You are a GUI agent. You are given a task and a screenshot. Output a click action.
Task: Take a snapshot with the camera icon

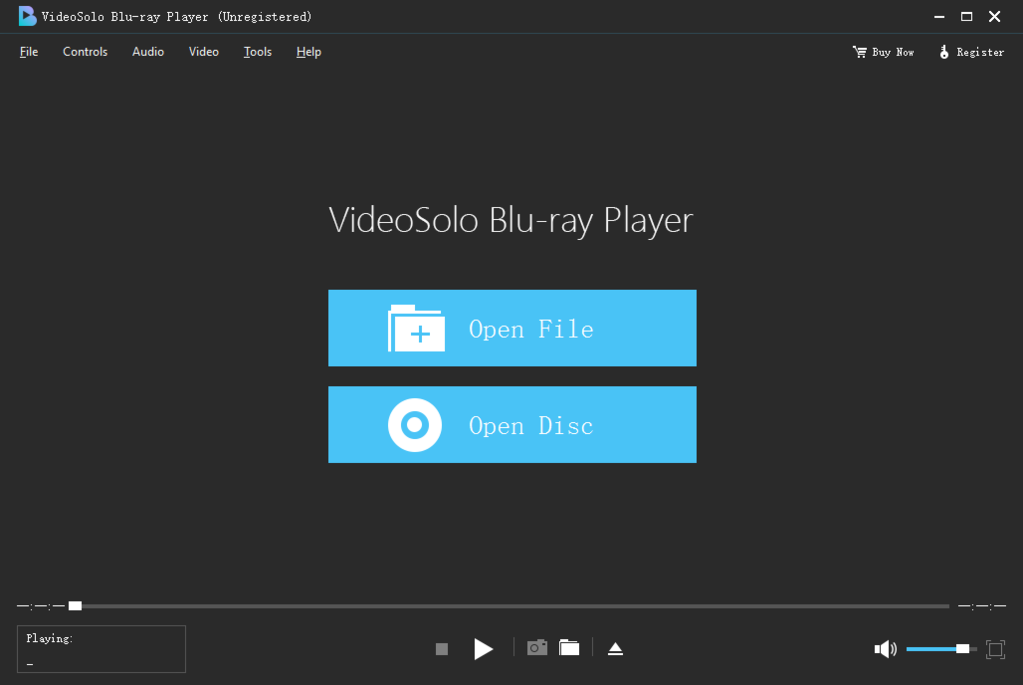pos(537,648)
